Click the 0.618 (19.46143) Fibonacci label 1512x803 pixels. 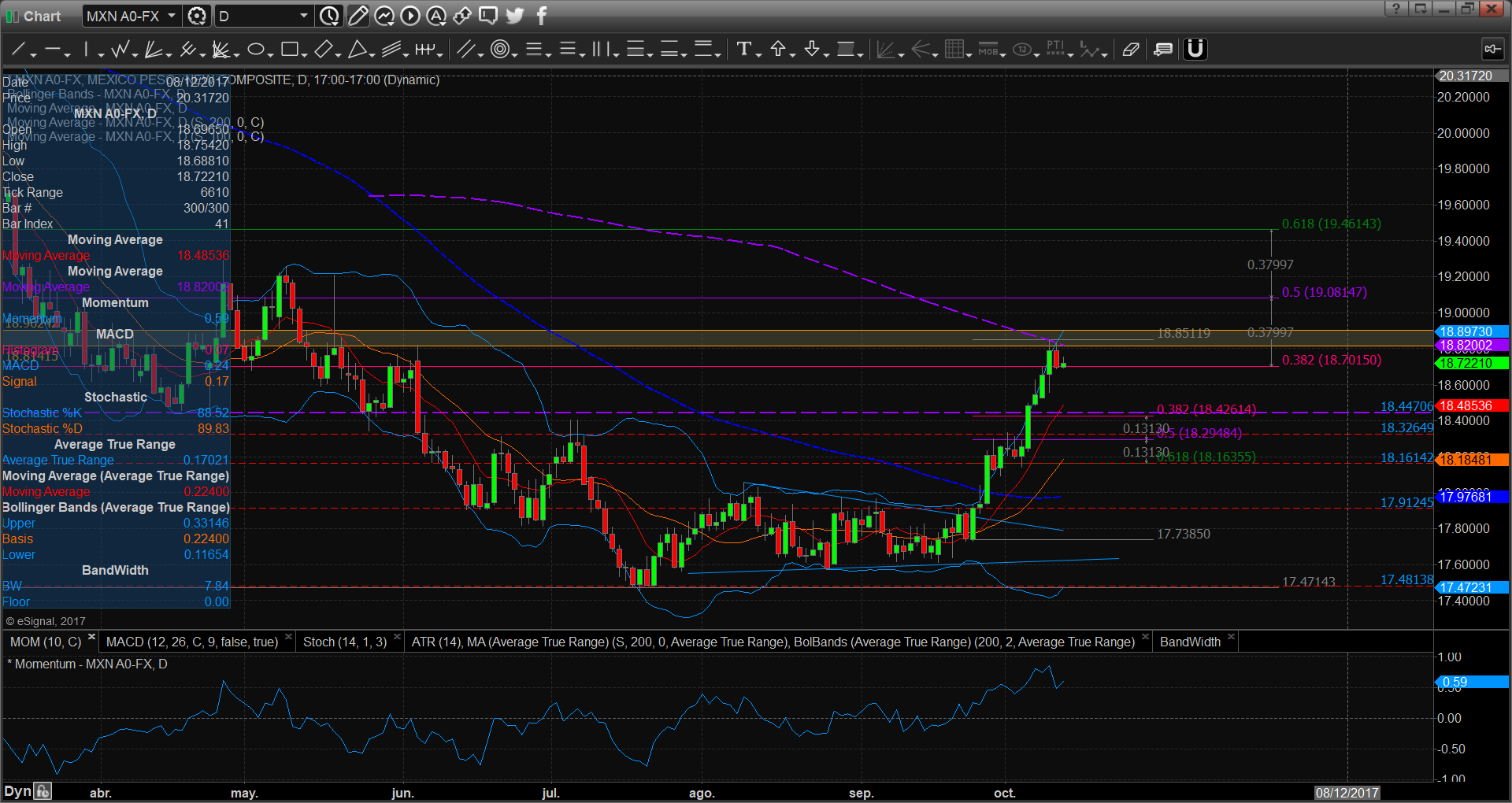point(1331,224)
